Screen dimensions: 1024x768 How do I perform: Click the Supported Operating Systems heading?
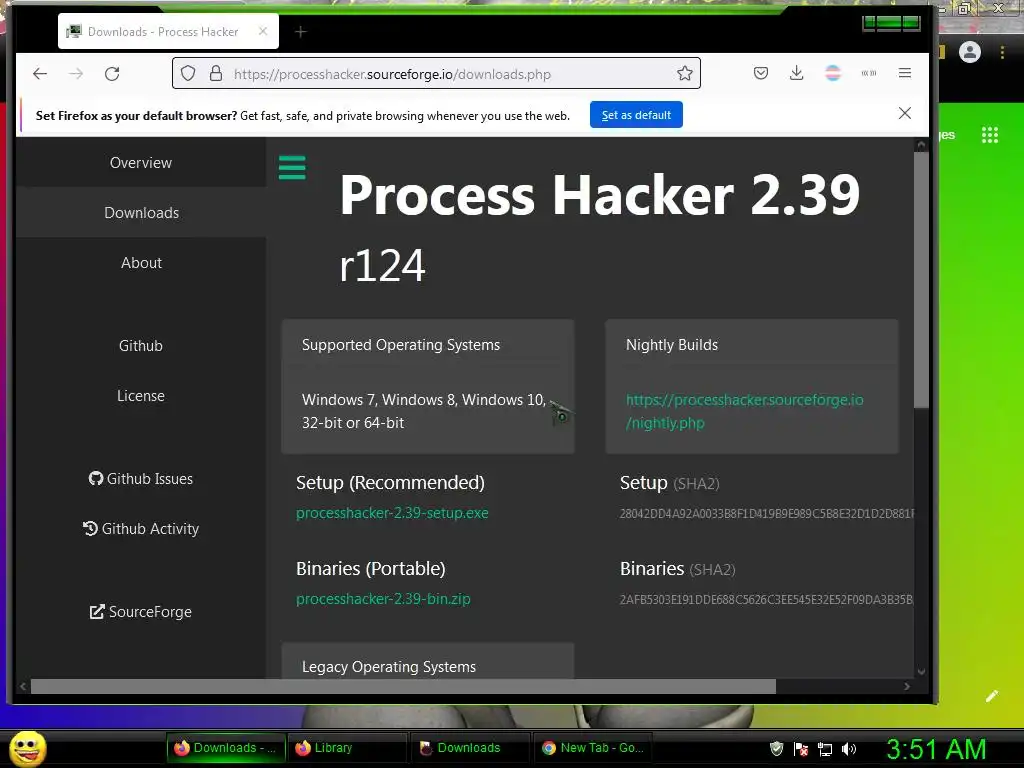click(x=401, y=345)
